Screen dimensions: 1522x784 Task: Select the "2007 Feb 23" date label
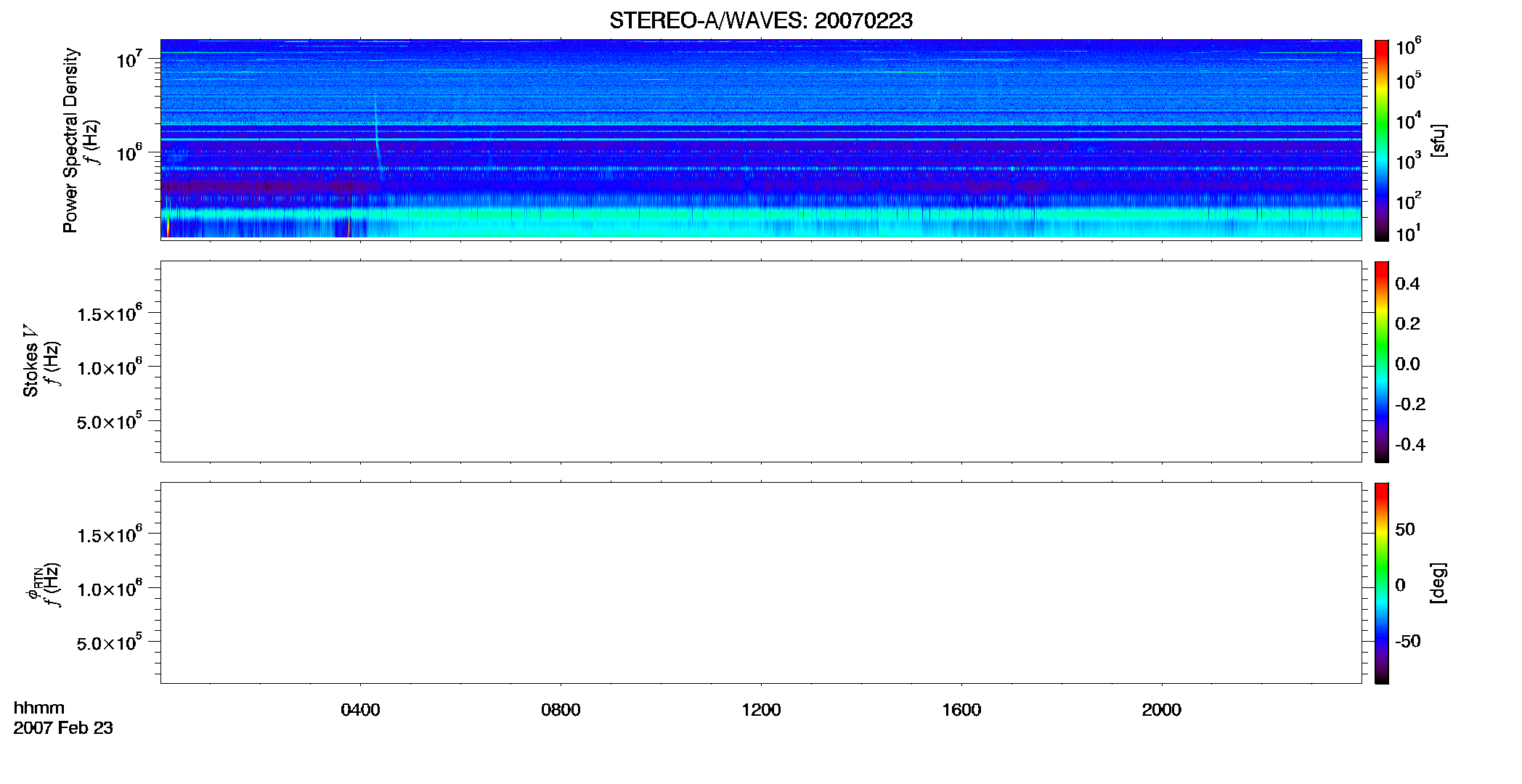coord(63,727)
